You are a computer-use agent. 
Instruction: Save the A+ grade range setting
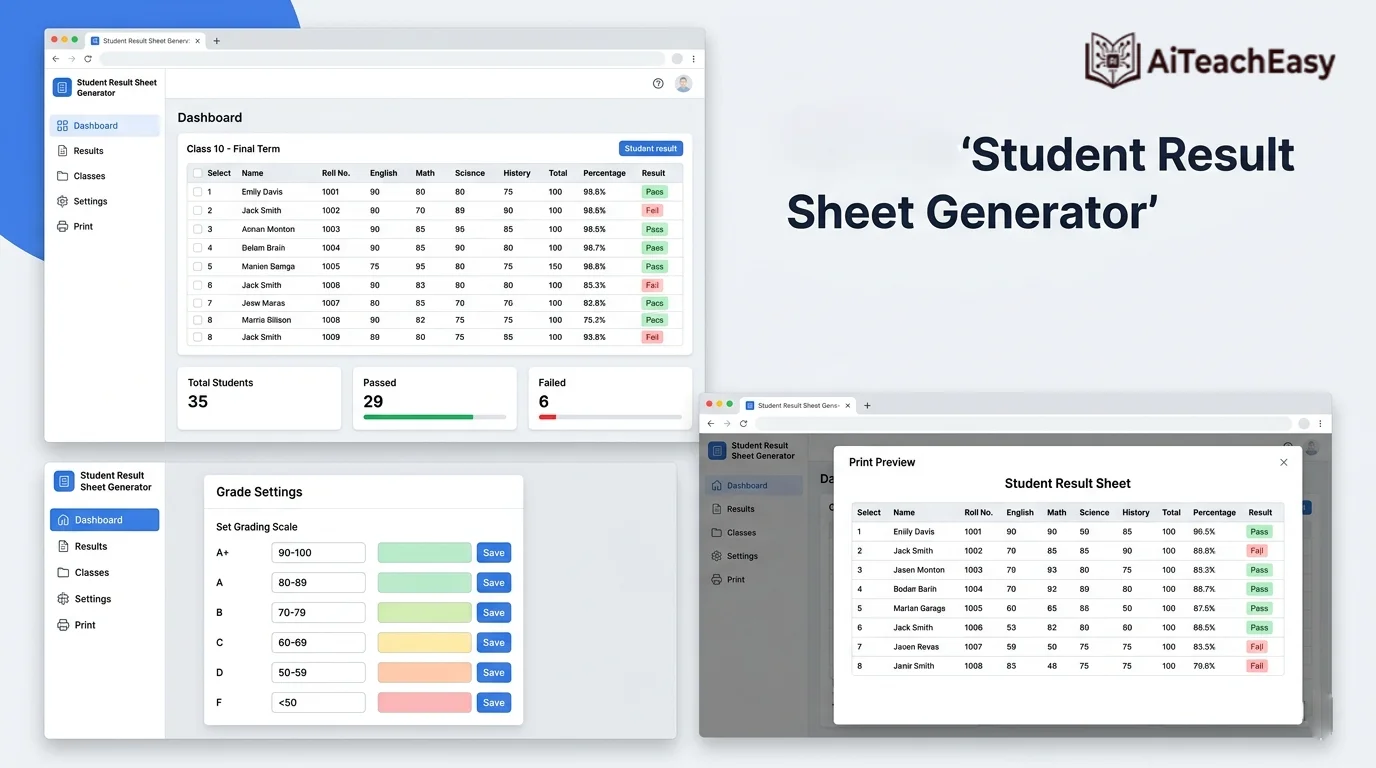493,552
